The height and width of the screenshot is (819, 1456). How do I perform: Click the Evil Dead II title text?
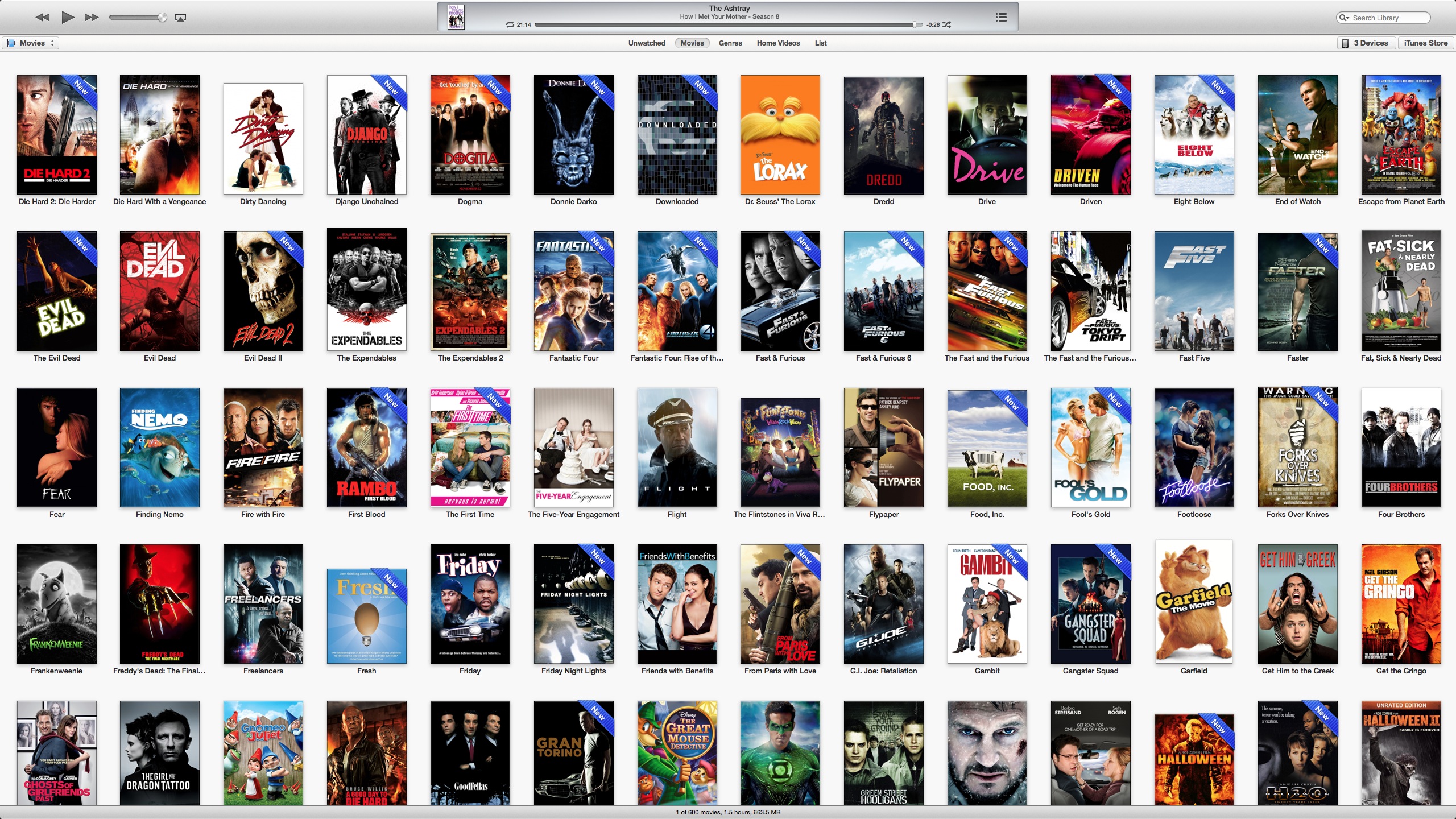pos(263,358)
